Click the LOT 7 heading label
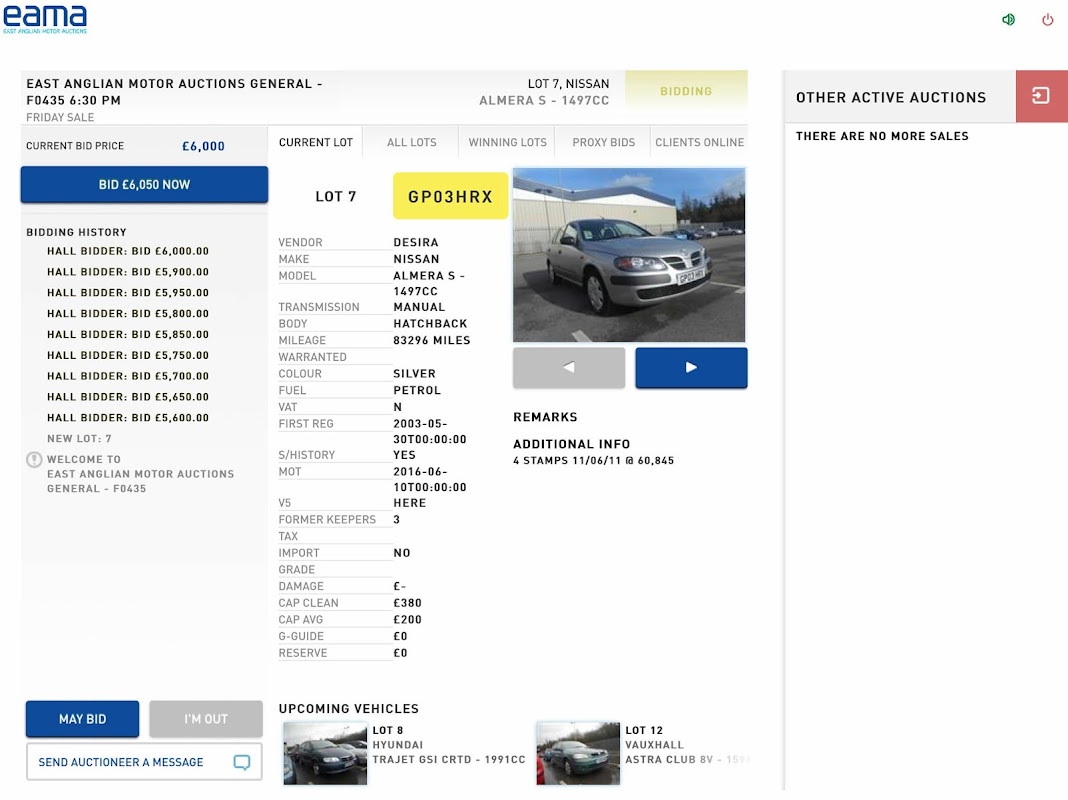Screen dimensions: 1068x800 pyautogui.click(x=336, y=197)
